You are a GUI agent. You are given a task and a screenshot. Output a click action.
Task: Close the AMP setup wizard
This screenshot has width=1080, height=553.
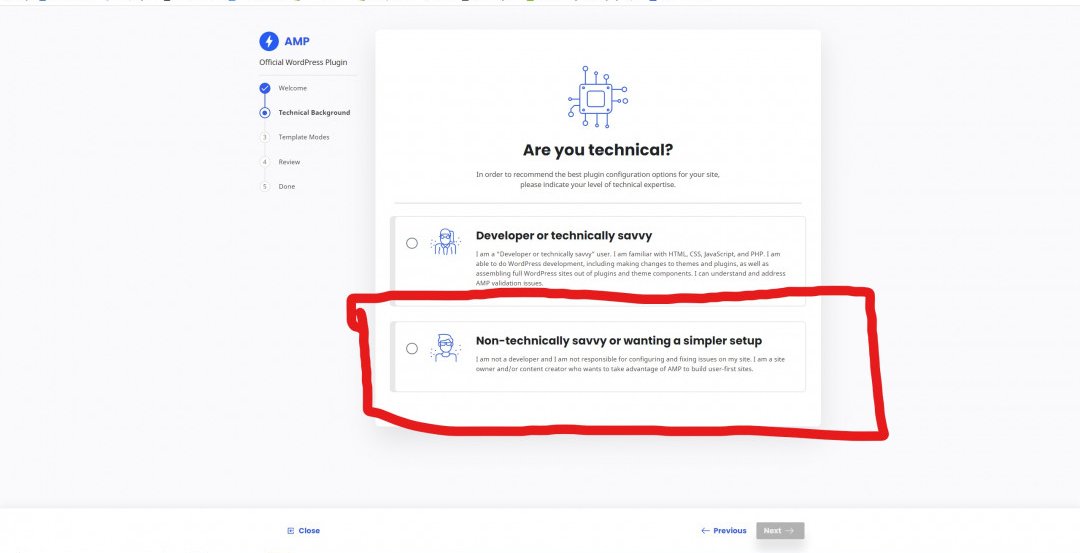coord(303,531)
